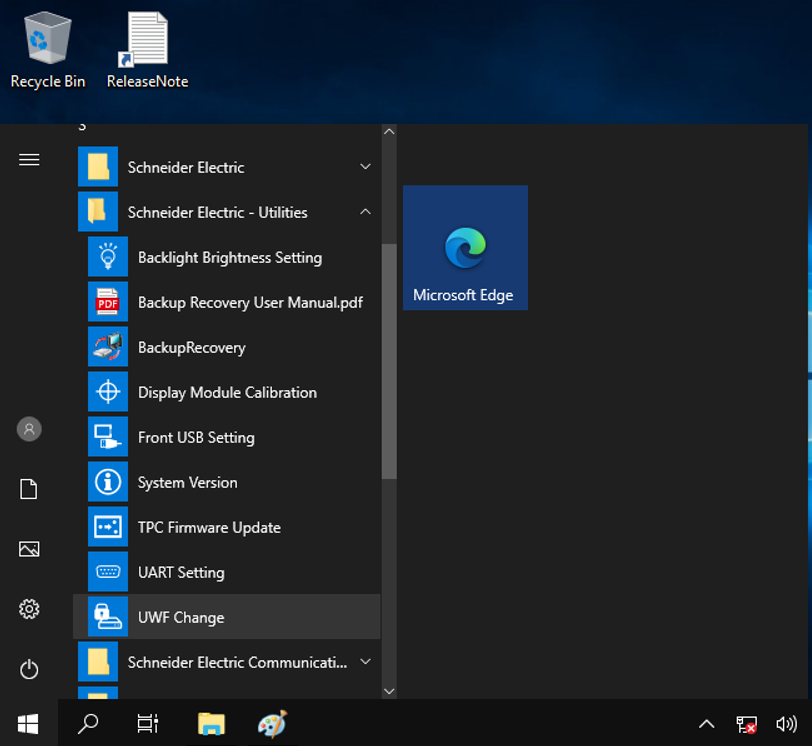The height and width of the screenshot is (746, 812).
Task: Open File Explorer from taskbar
Action: (x=211, y=724)
